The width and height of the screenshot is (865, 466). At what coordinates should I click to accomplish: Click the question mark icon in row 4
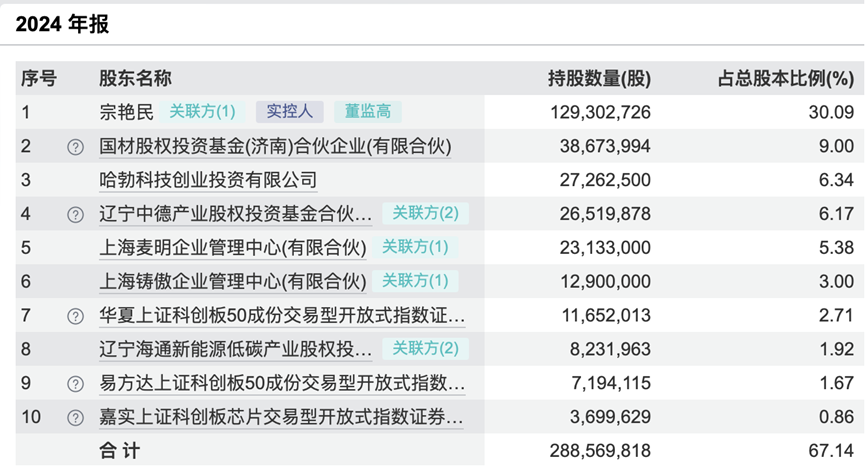(x=76, y=215)
